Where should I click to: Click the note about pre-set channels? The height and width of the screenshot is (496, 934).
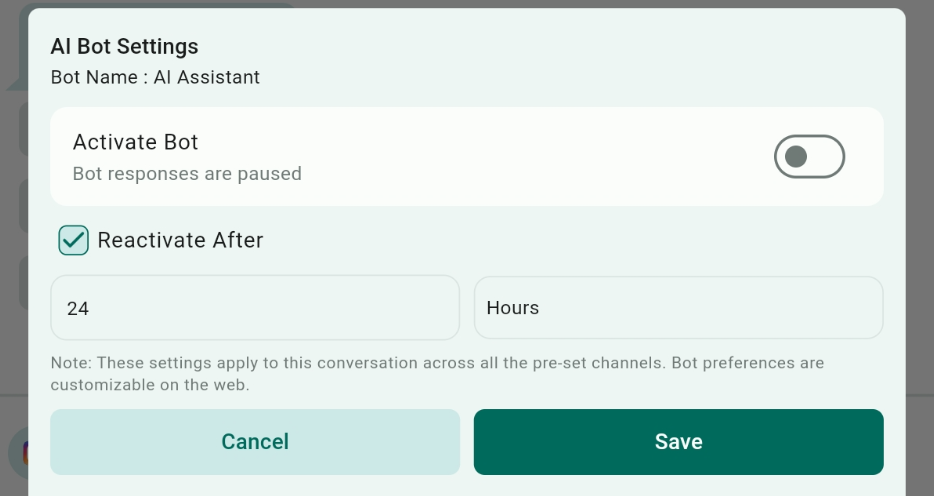tap(437, 374)
